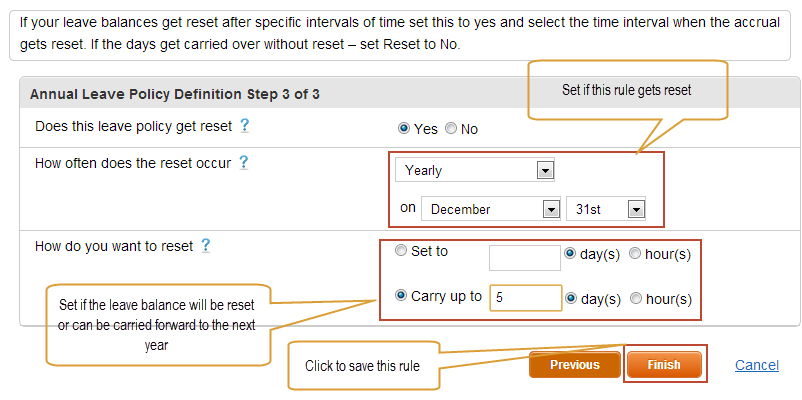Screen dimensions: 802x400
Task: Open the 31st day dropdown
Action: pyautogui.click(x=606, y=209)
